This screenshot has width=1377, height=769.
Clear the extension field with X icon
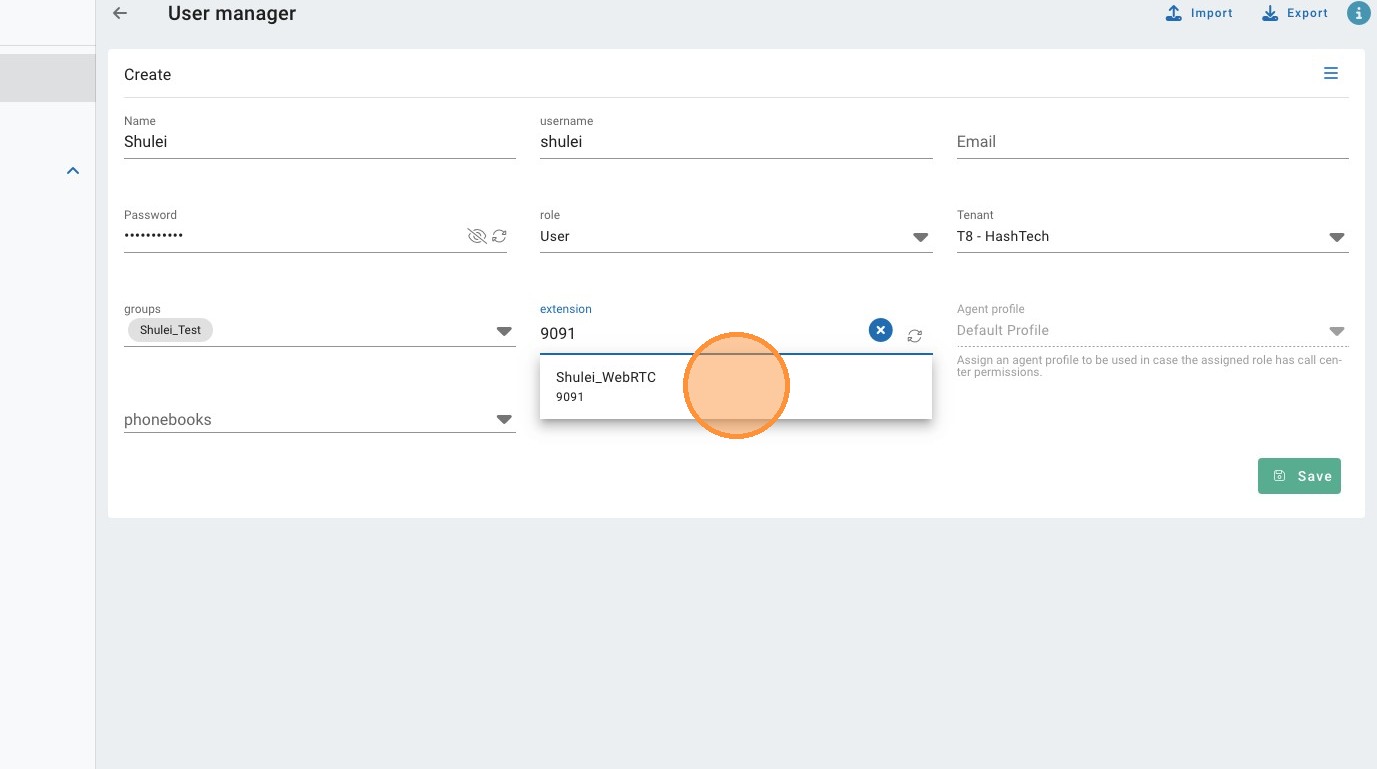(x=880, y=330)
